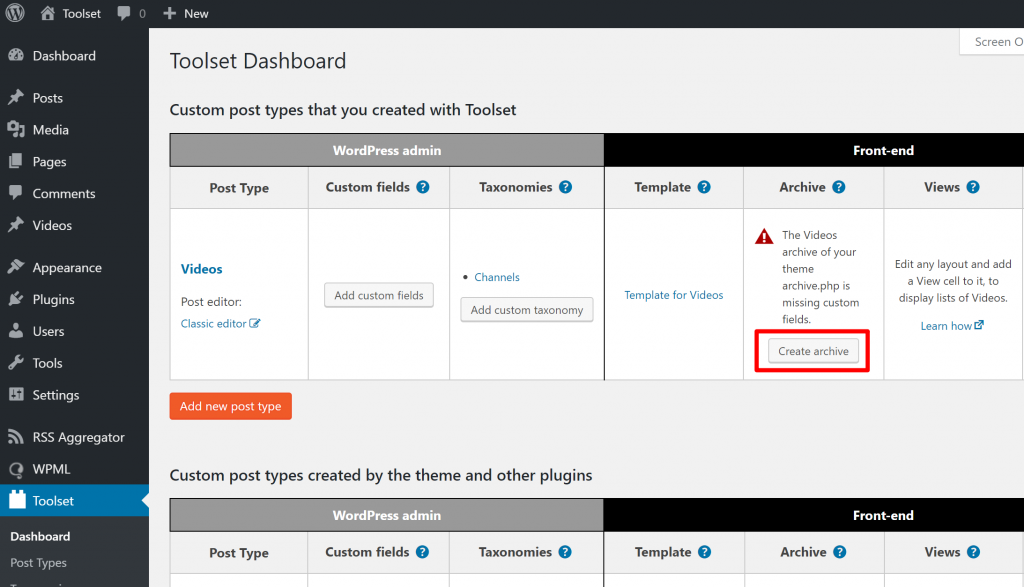The image size is (1024, 587).
Task: Click Add new post type button
Action: (231, 406)
